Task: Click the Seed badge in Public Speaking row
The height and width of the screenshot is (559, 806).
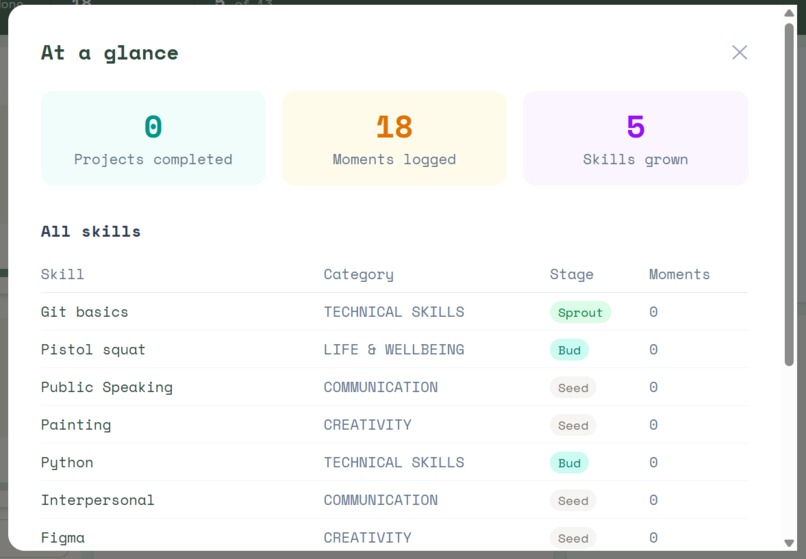Action: [x=573, y=387]
